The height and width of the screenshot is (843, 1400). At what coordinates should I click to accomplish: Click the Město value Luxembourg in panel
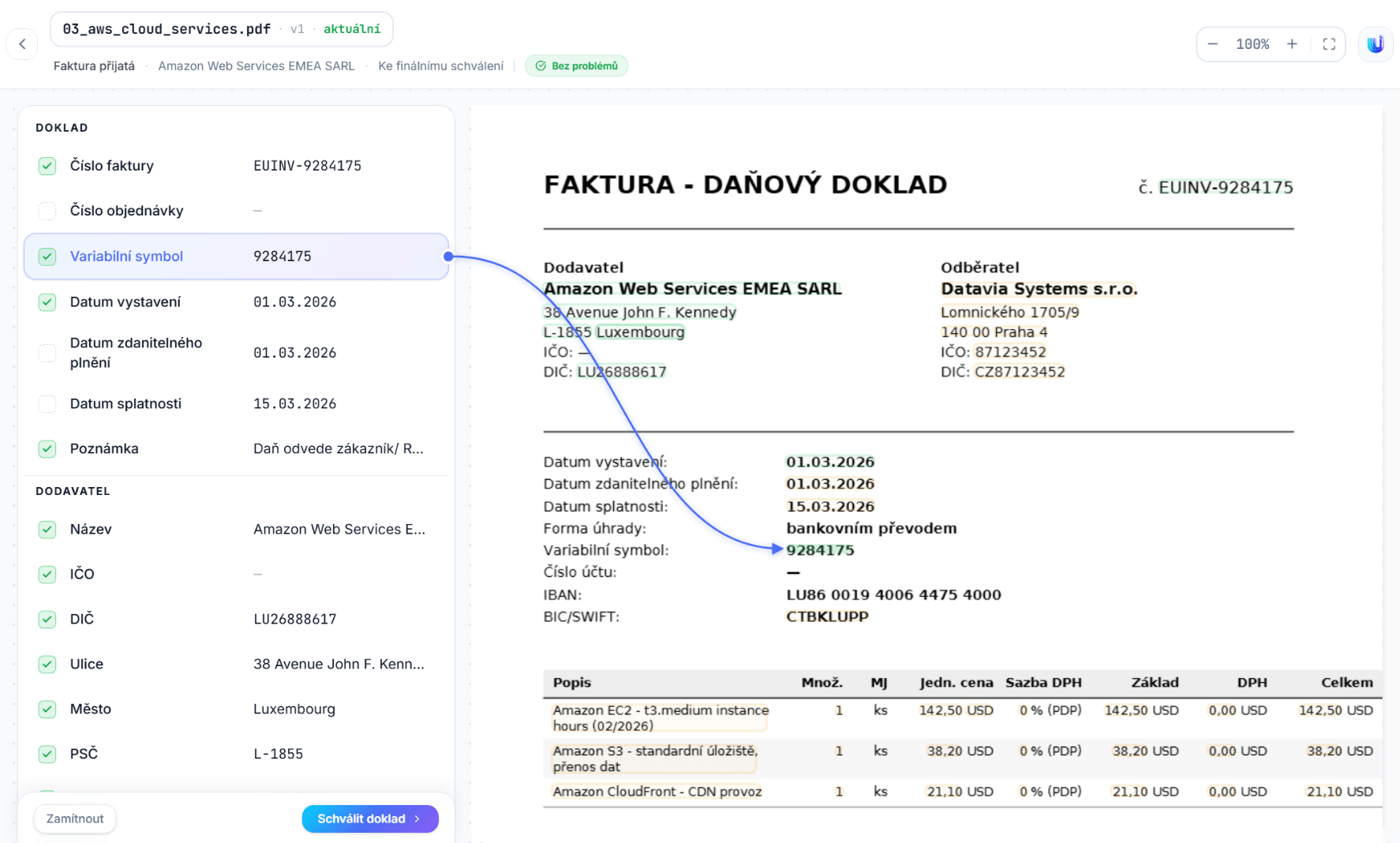[x=294, y=710]
